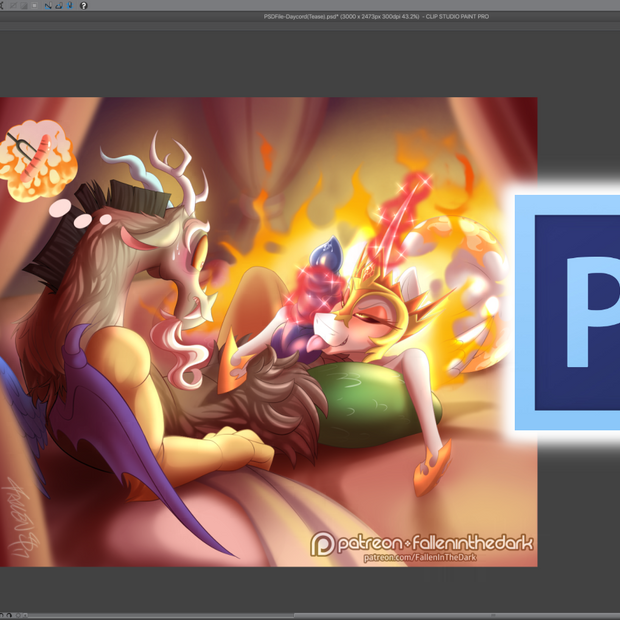620x620 pixels.
Task: Open the Help question mark icon
Action: click(x=83, y=6)
